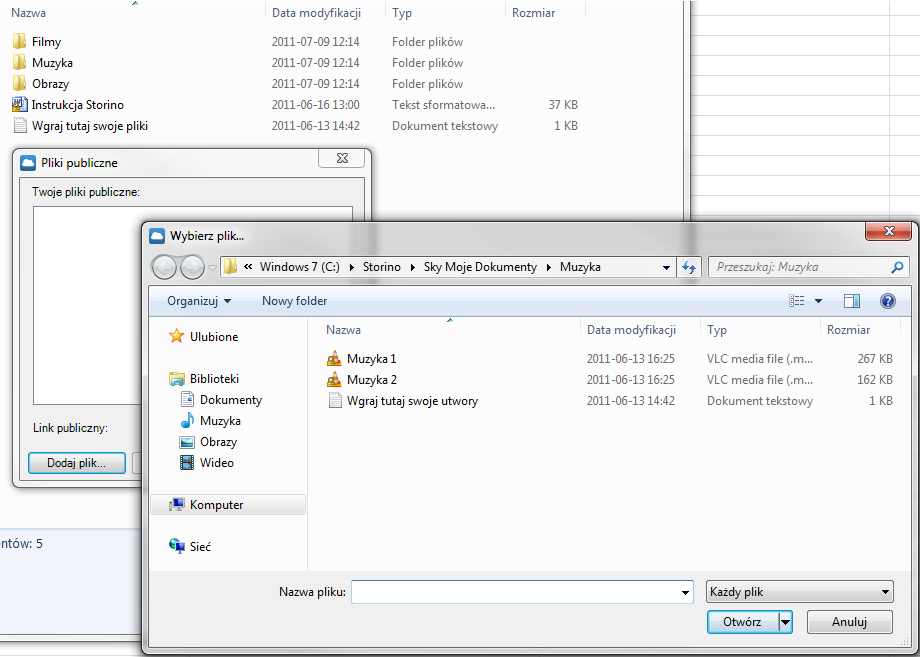Click 'Dokument tekstowy' type in the file dialog
Screen dimensions: 920x657
click(x=760, y=401)
